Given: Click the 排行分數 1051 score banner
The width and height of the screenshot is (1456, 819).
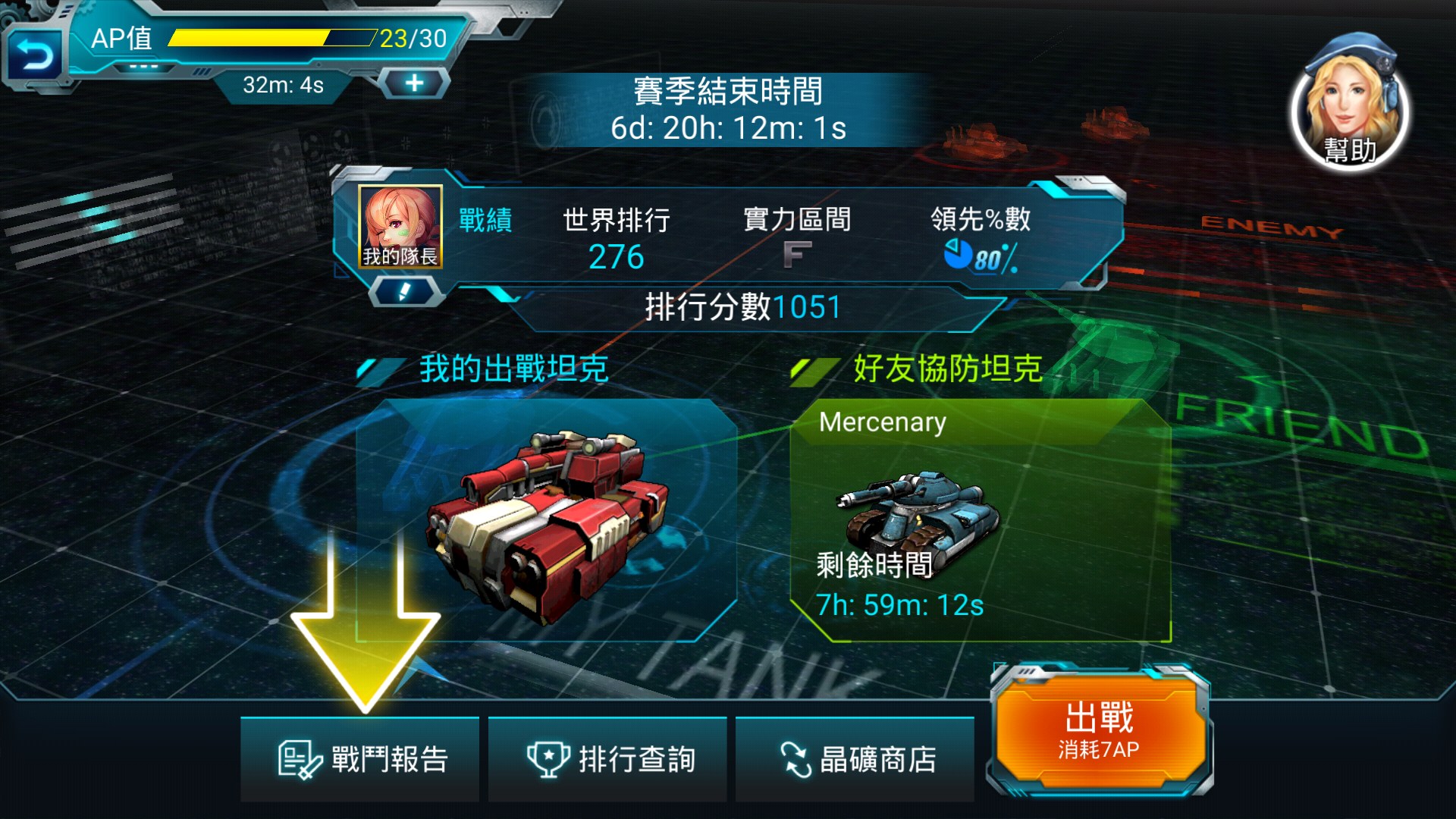Looking at the screenshot, I should (743, 308).
